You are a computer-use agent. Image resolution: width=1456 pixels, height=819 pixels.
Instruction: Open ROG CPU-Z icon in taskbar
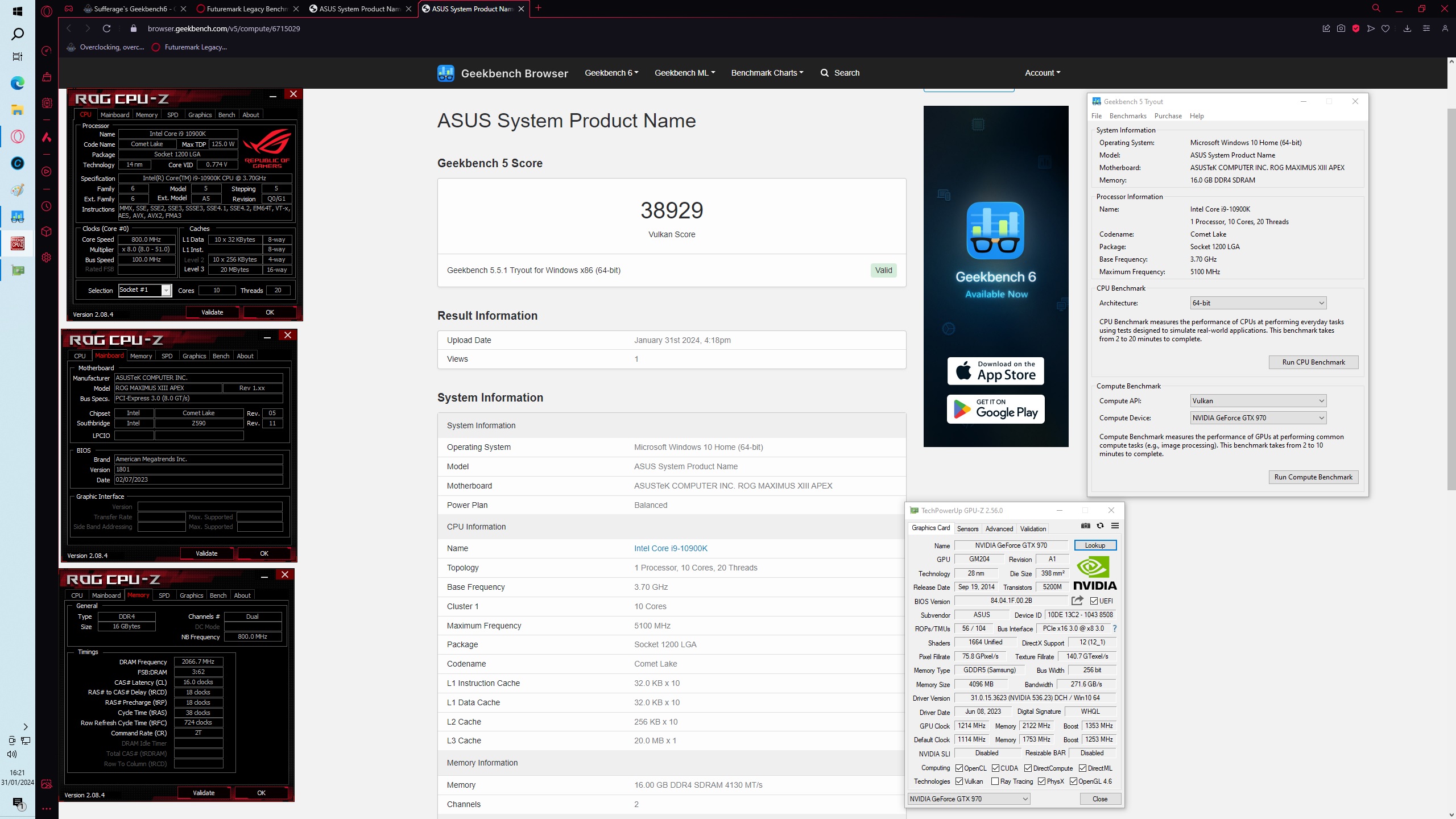(18, 243)
